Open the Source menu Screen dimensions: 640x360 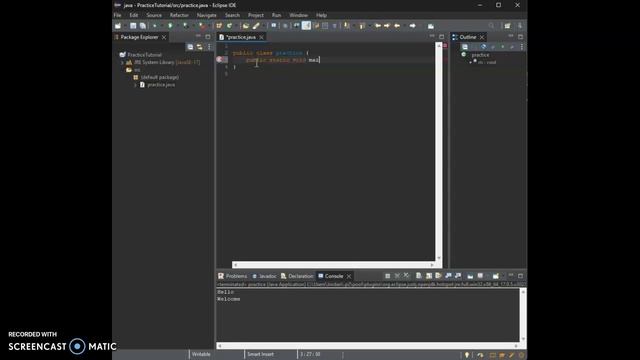point(154,15)
